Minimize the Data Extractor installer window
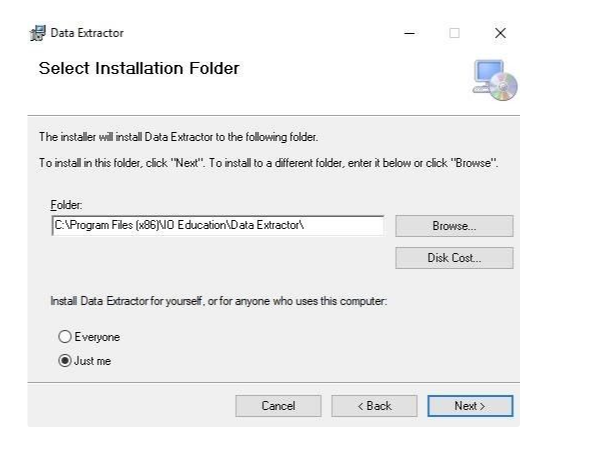The width and height of the screenshot is (607, 468). click(x=409, y=33)
